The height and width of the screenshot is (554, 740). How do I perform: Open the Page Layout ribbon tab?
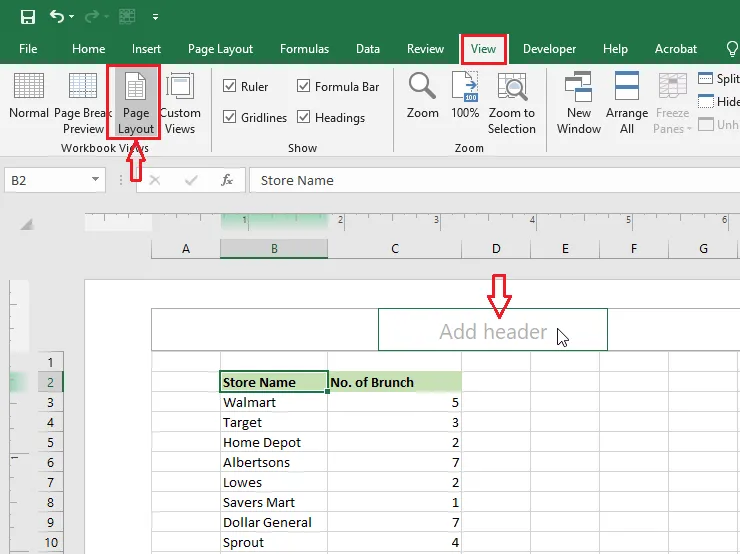(220, 49)
